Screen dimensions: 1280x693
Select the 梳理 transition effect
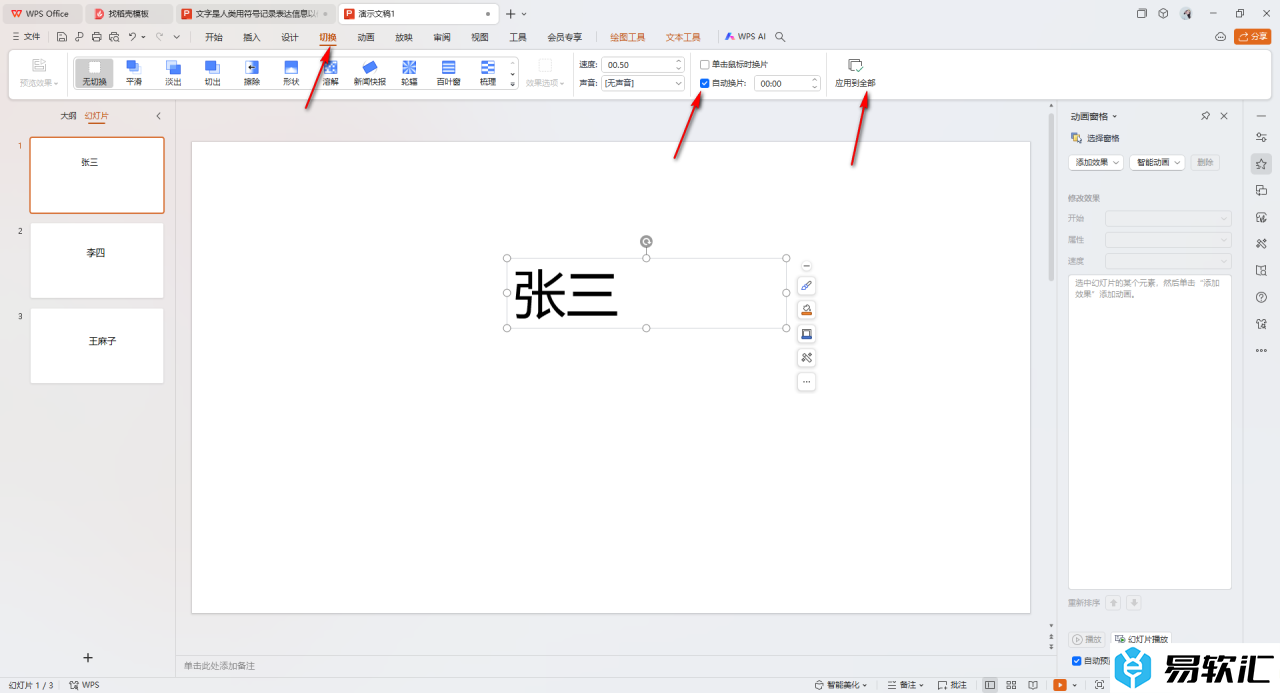(x=487, y=73)
